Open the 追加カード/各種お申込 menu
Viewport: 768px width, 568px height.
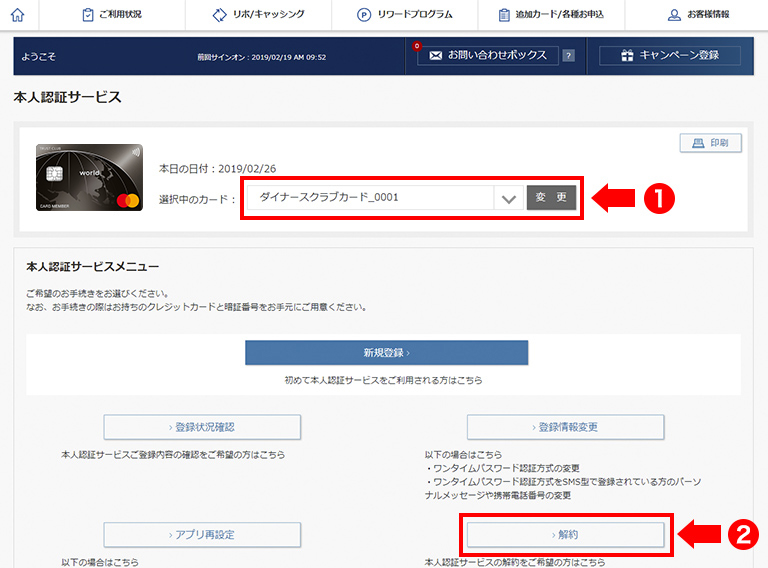pos(552,15)
